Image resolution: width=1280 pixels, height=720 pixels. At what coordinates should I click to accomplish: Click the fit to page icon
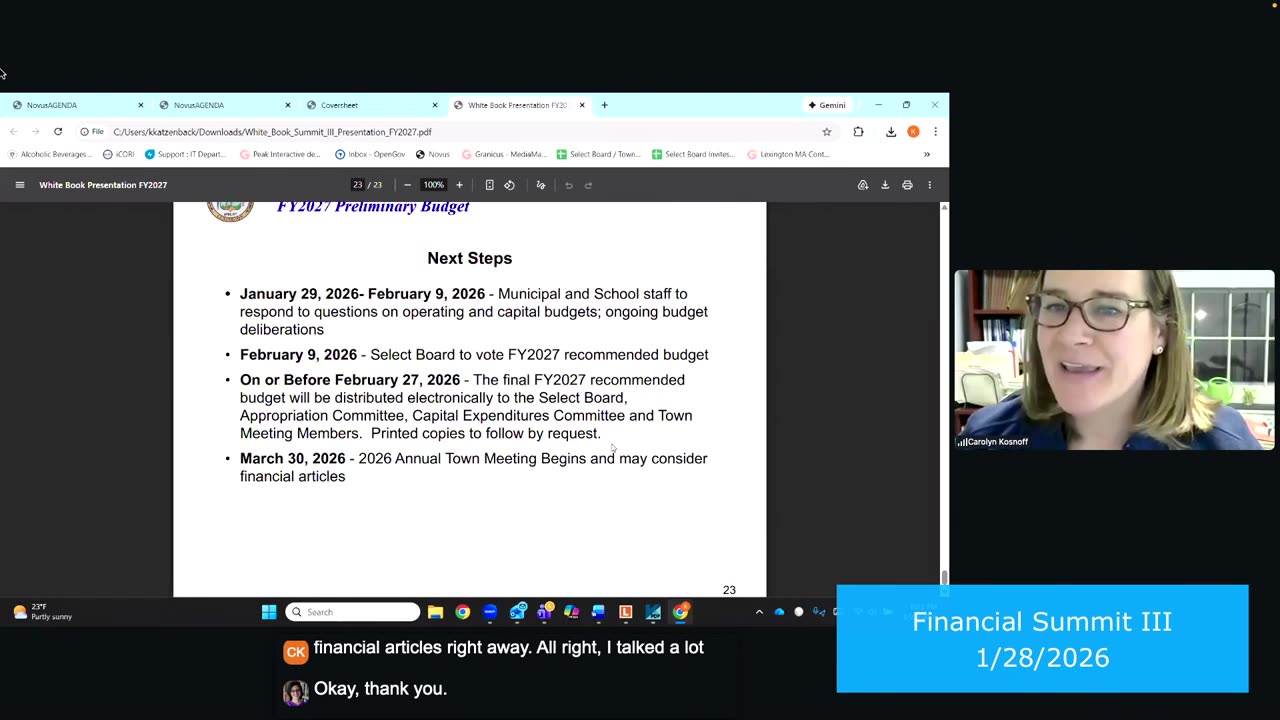point(489,185)
